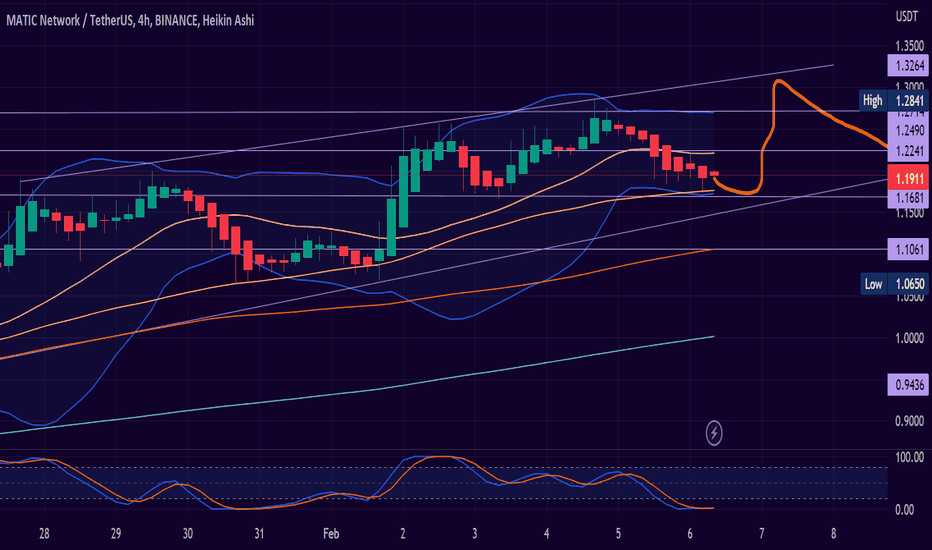Click the MATIC Network / TetherUS chart title
Screen dimensions: 932x550
tap(130, 20)
